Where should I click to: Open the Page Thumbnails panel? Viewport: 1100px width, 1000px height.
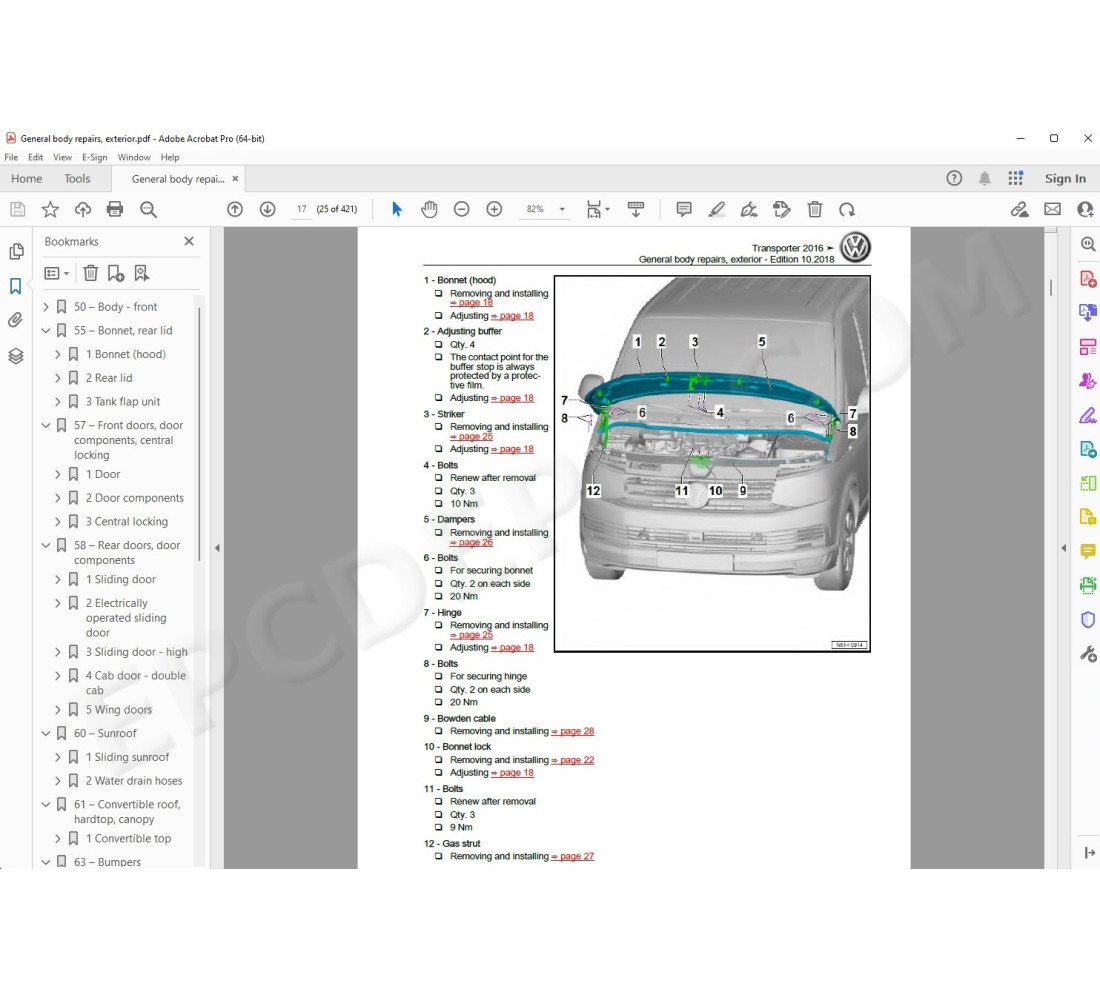16,250
